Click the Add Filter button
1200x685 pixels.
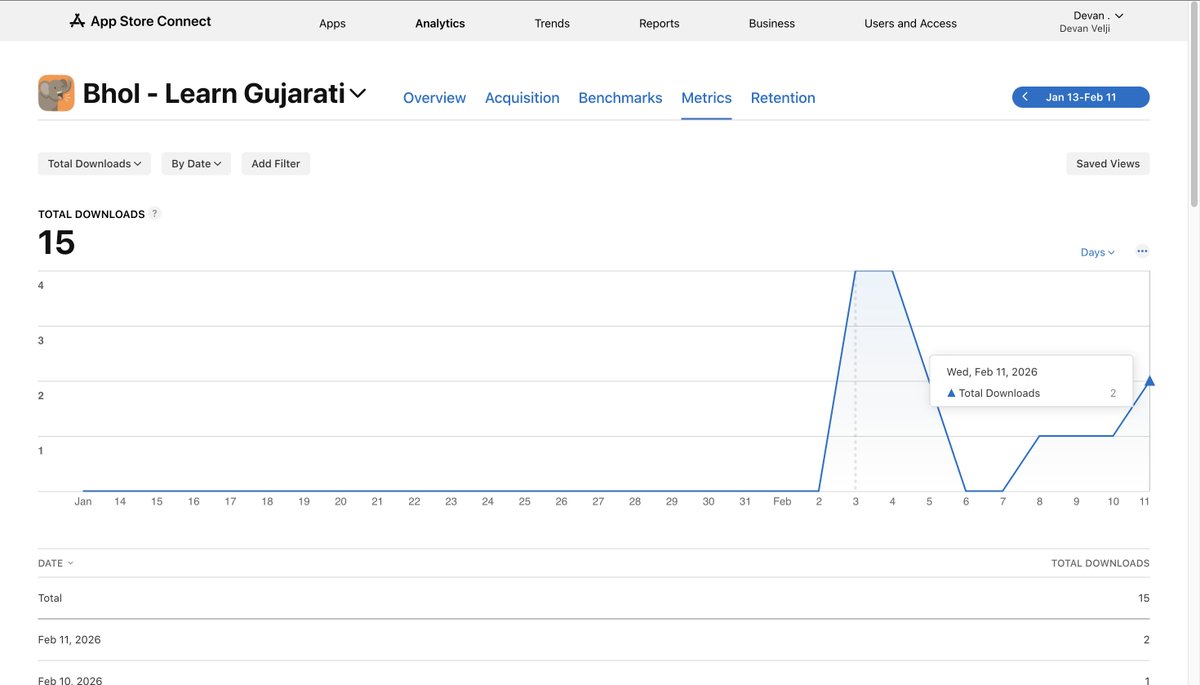276,163
